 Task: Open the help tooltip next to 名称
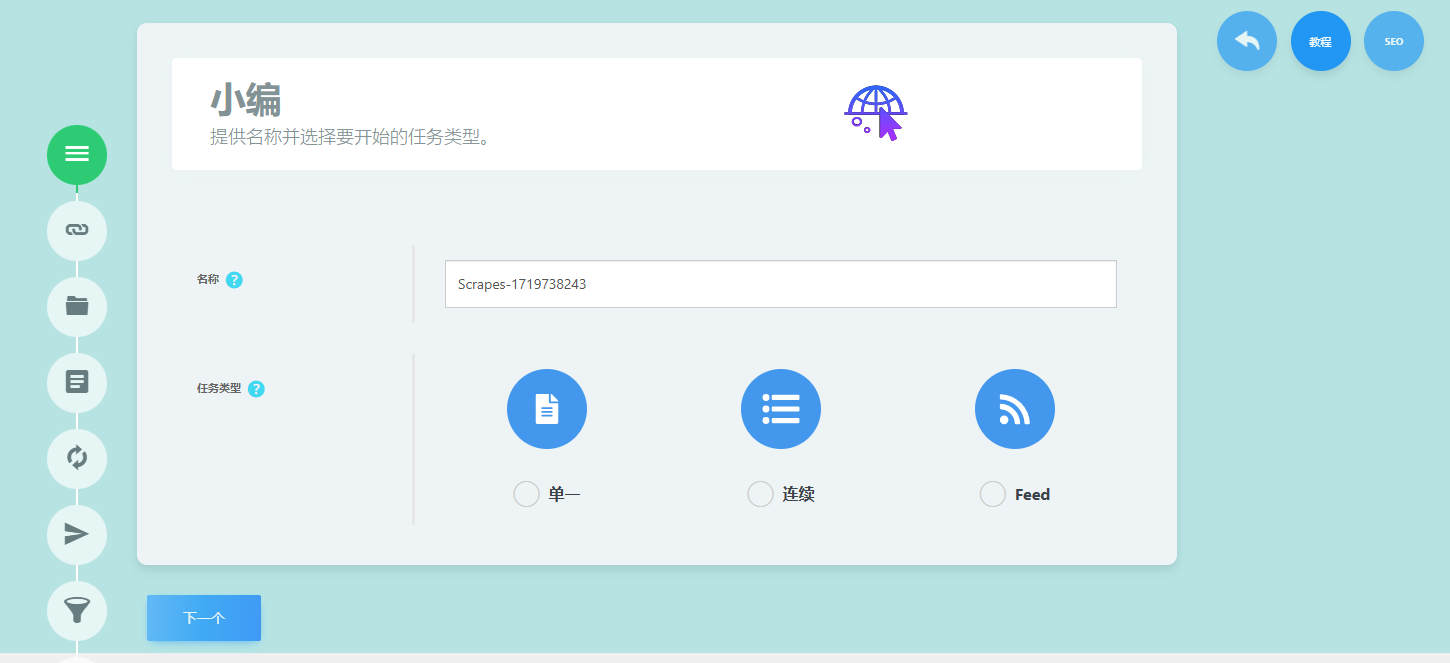[234, 280]
